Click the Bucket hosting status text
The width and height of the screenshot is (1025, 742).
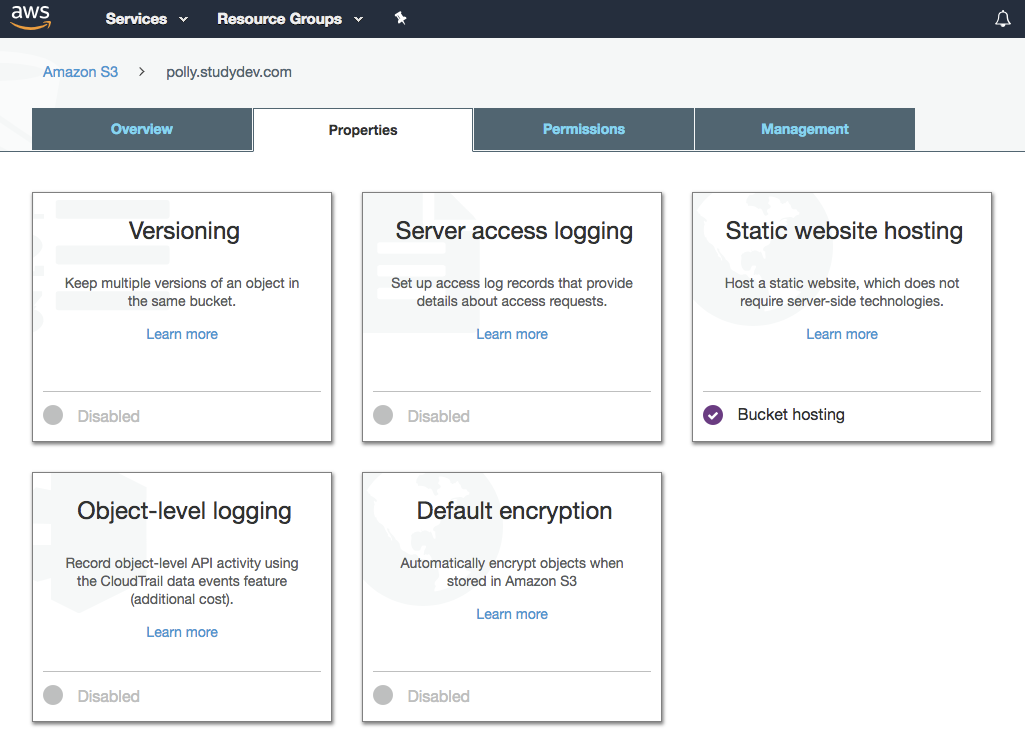coord(791,414)
